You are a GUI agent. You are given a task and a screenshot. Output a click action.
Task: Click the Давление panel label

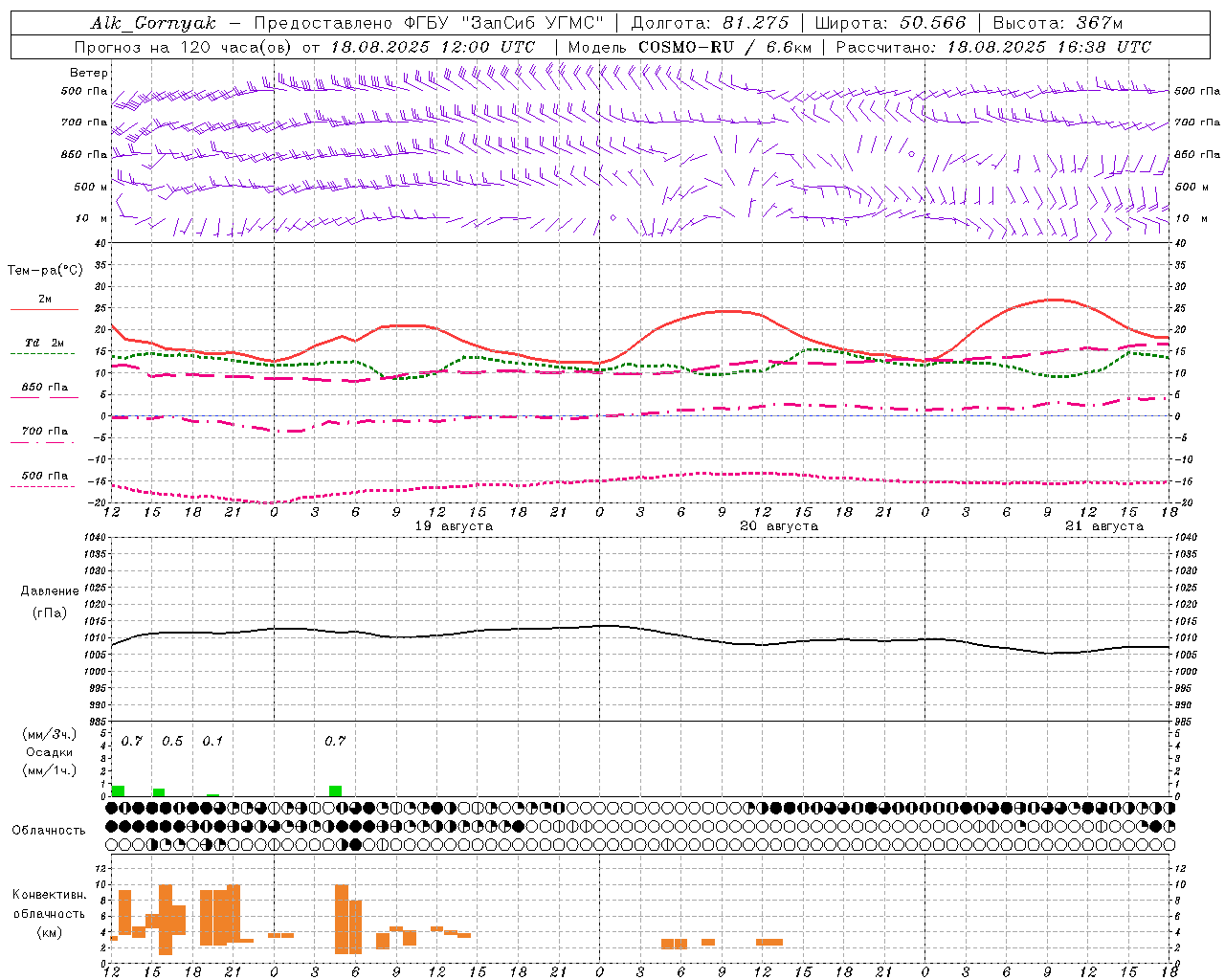click(x=50, y=591)
